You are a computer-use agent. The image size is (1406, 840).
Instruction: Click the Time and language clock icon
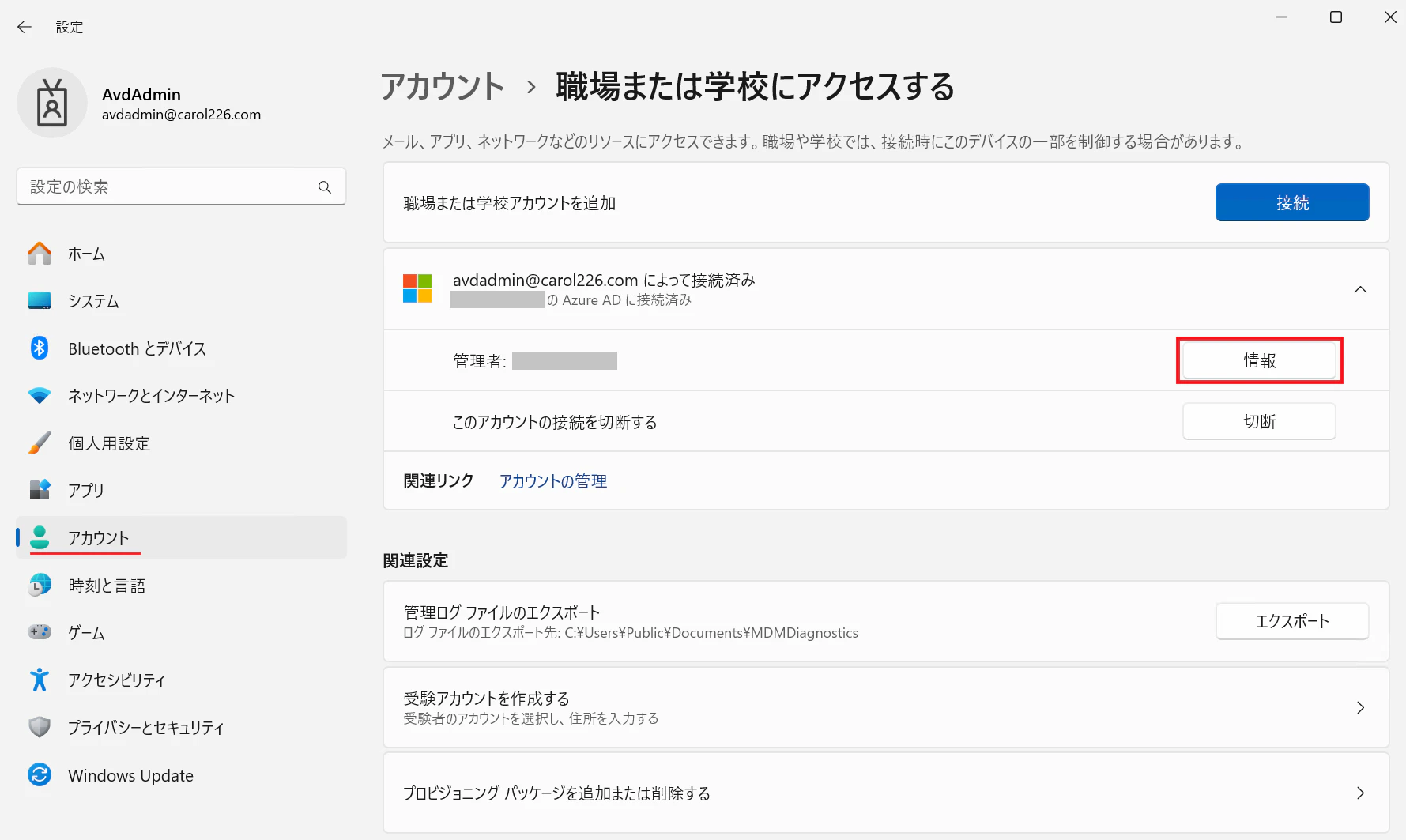coord(40,586)
